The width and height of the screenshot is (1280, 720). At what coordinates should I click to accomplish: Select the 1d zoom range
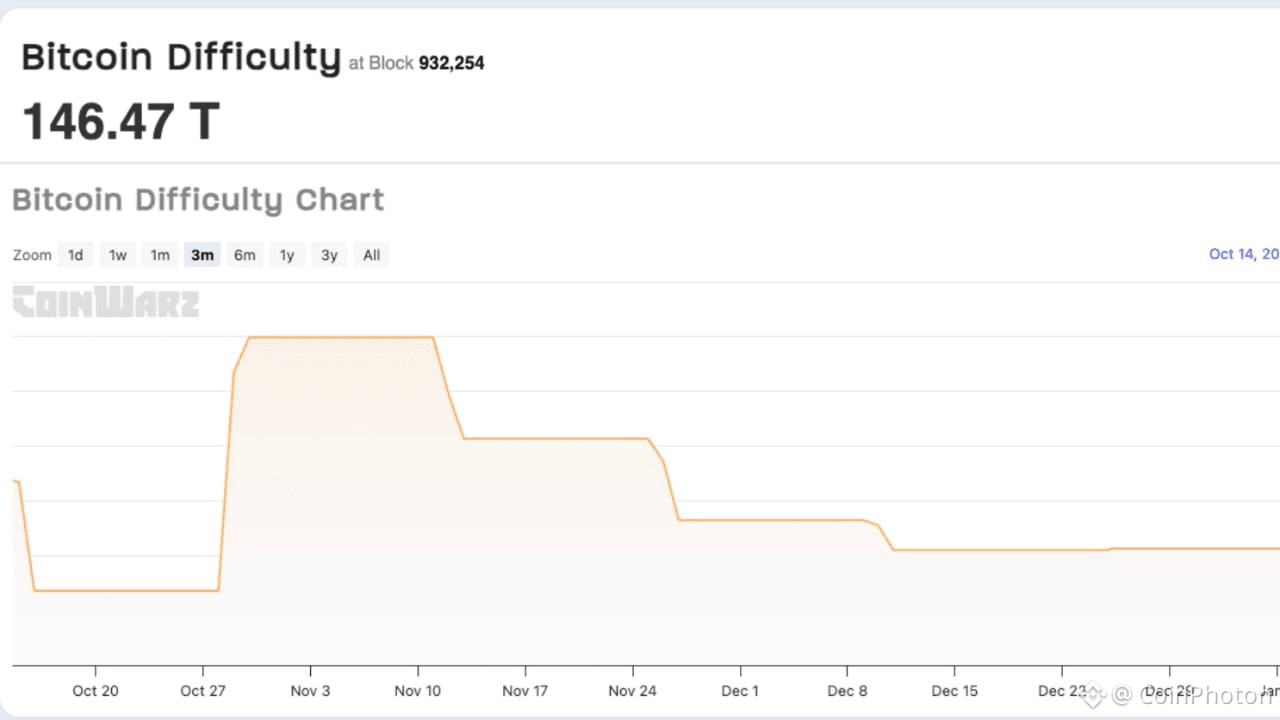pos(75,255)
